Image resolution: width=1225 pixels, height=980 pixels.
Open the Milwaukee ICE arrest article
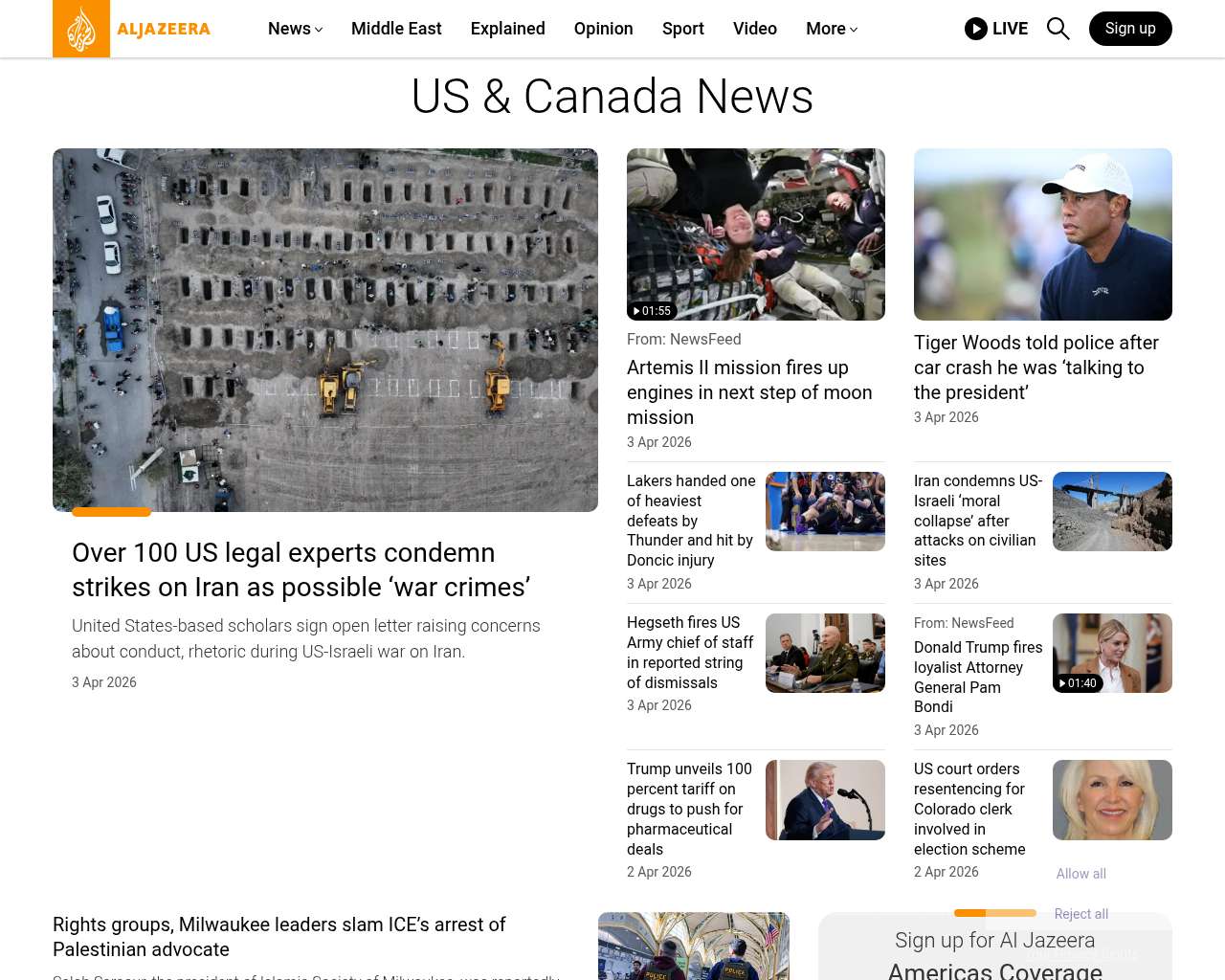click(279, 937)
